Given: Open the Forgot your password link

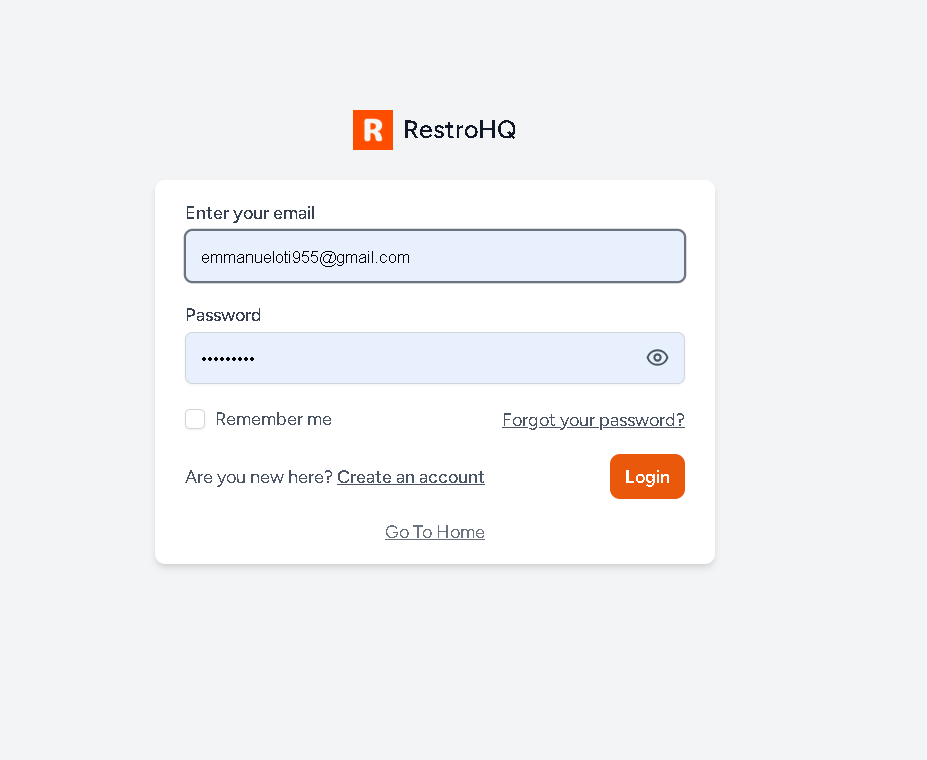Looking at the screenshot, I should 593,420.
